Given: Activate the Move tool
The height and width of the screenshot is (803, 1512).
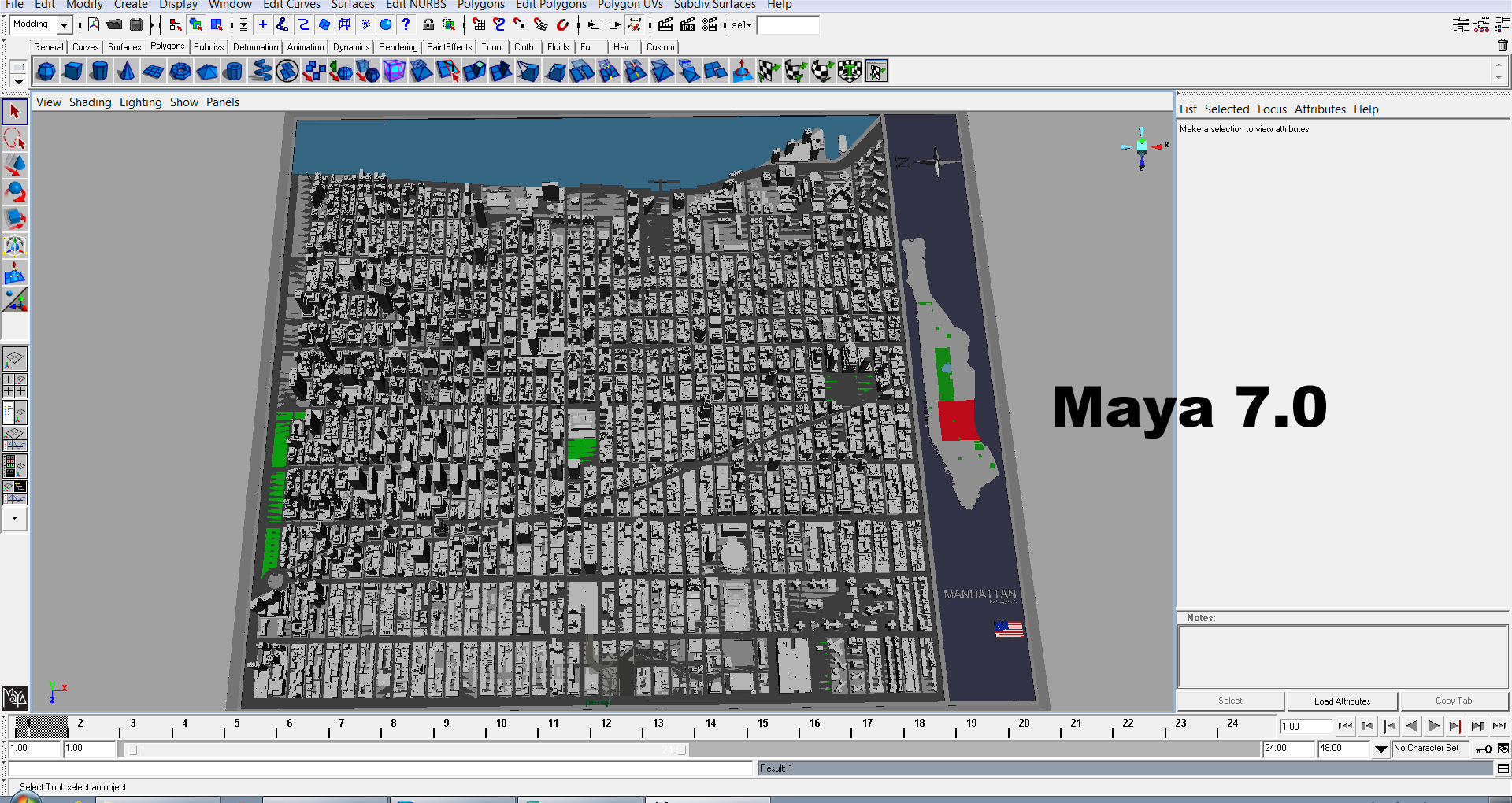Looking at the screenshot, I should pos(14,165).
